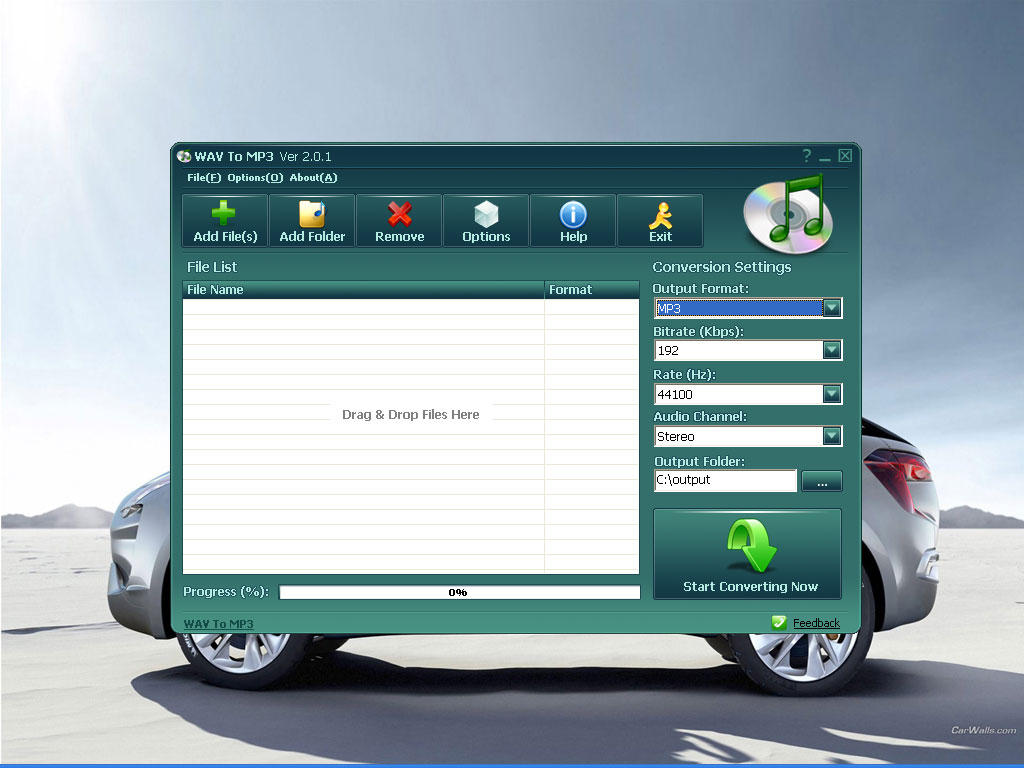Screen dimensions: 1024x768
Task: Expand the Rate (Hz) dropdown arrow
Action: coord(832,394)
